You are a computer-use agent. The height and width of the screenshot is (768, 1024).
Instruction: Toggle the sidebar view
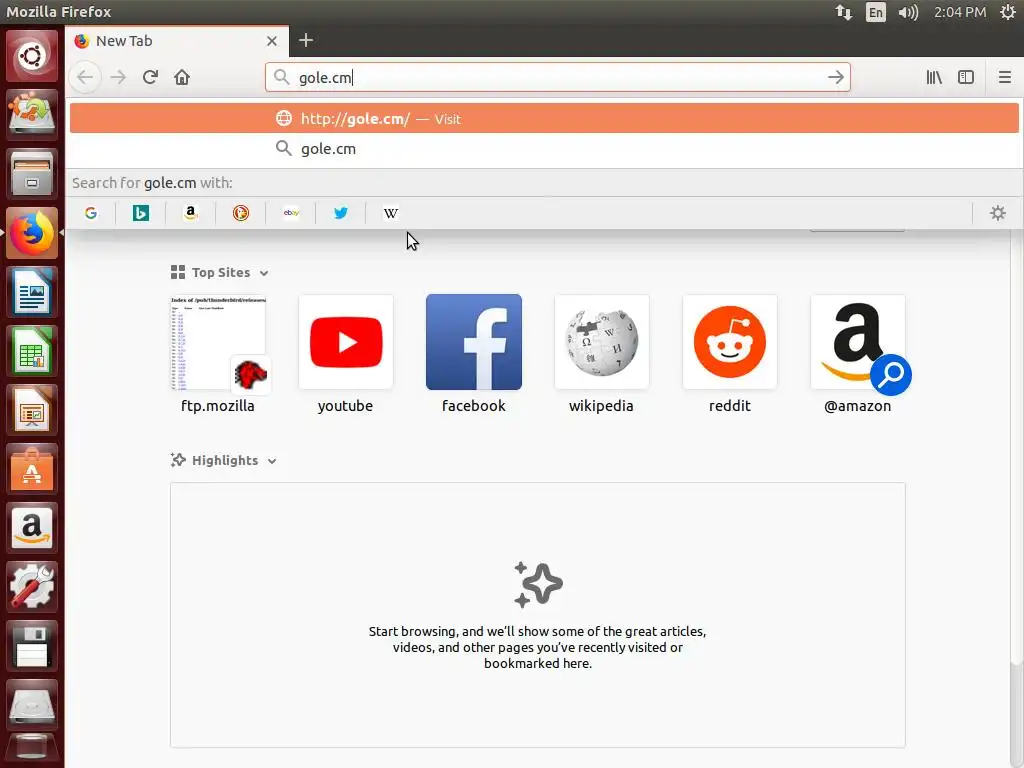(966, 77)
